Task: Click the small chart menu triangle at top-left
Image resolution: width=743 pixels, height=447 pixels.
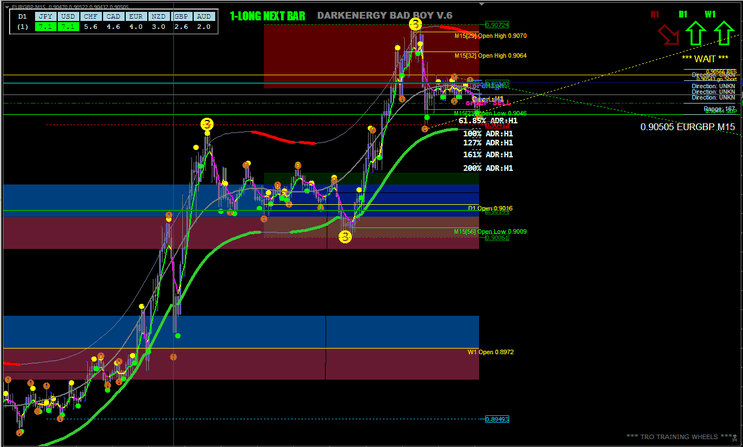Action: pos(6,6)
